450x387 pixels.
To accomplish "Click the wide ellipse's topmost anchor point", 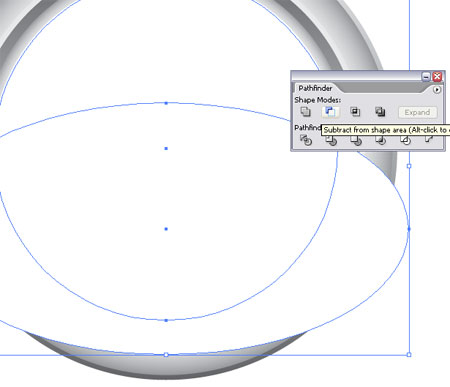I will tap(166, 103).
